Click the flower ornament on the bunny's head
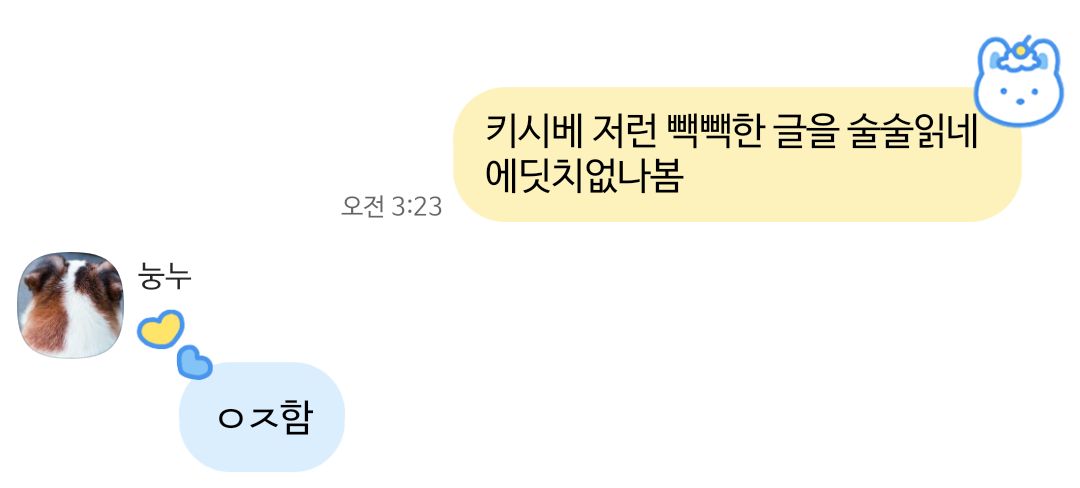Viewport: 1080px width, 488px height. click(x=1019, y=56)
